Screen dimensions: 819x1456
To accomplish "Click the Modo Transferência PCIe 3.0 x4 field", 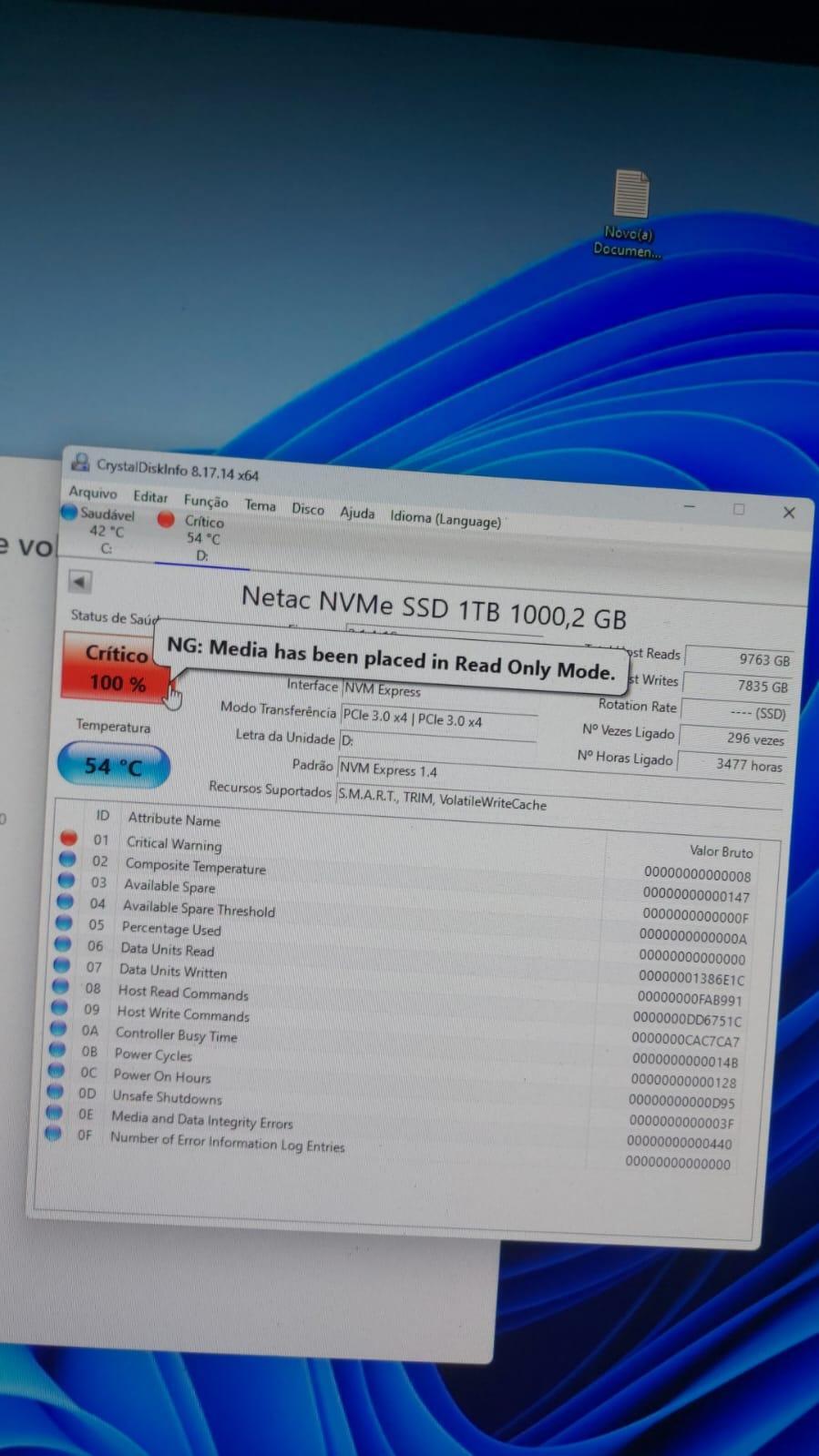I will click(x=438, y=718).
